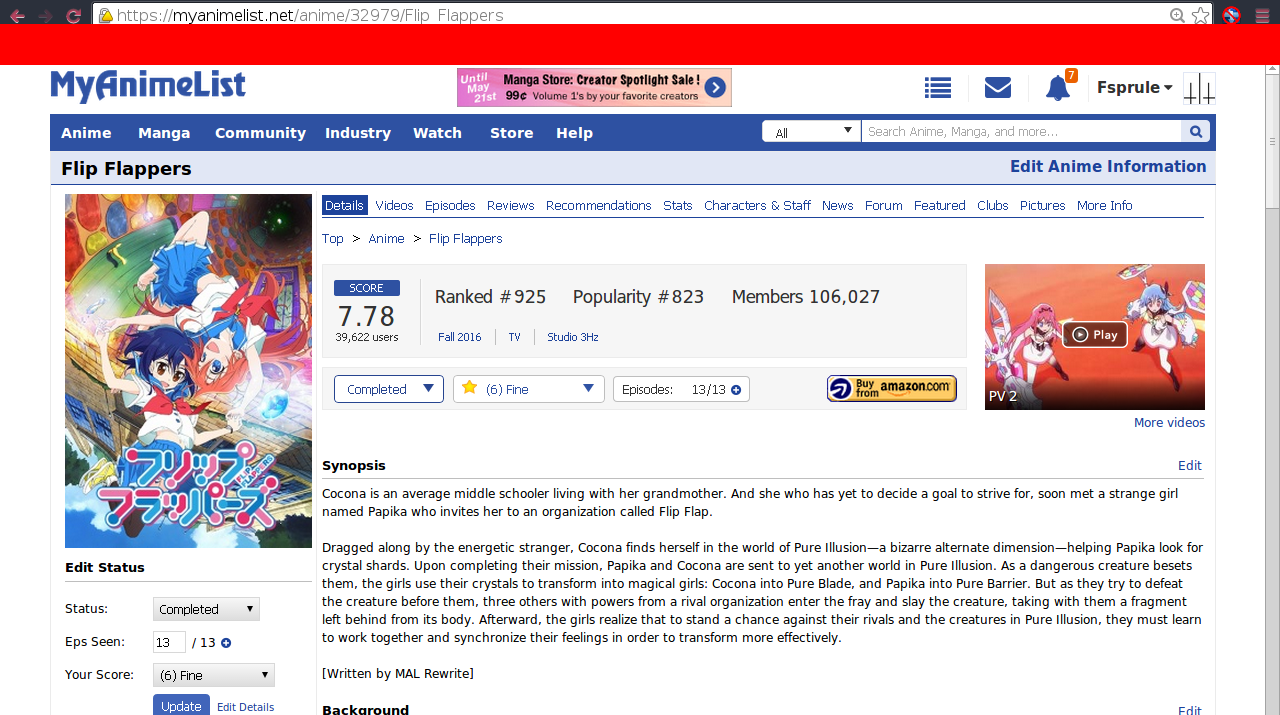Image resolution: width=1280 pixels, height=715 pixels.
Task: Click the Anime breadcrumb link
Action: [x=386, y=239]
